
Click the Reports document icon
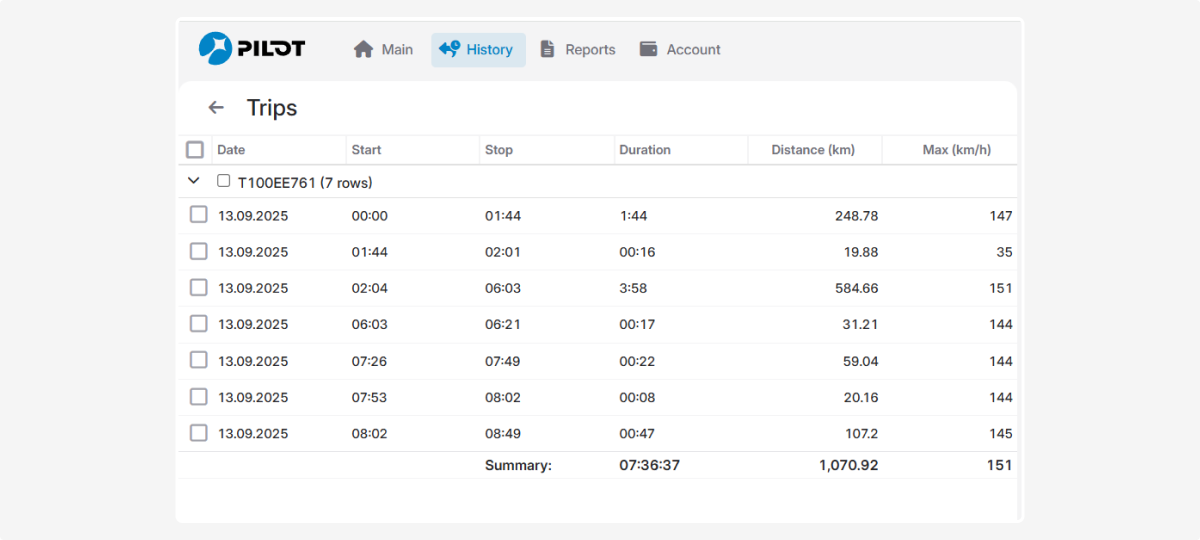pyautogui.click(x=547, y=49)
